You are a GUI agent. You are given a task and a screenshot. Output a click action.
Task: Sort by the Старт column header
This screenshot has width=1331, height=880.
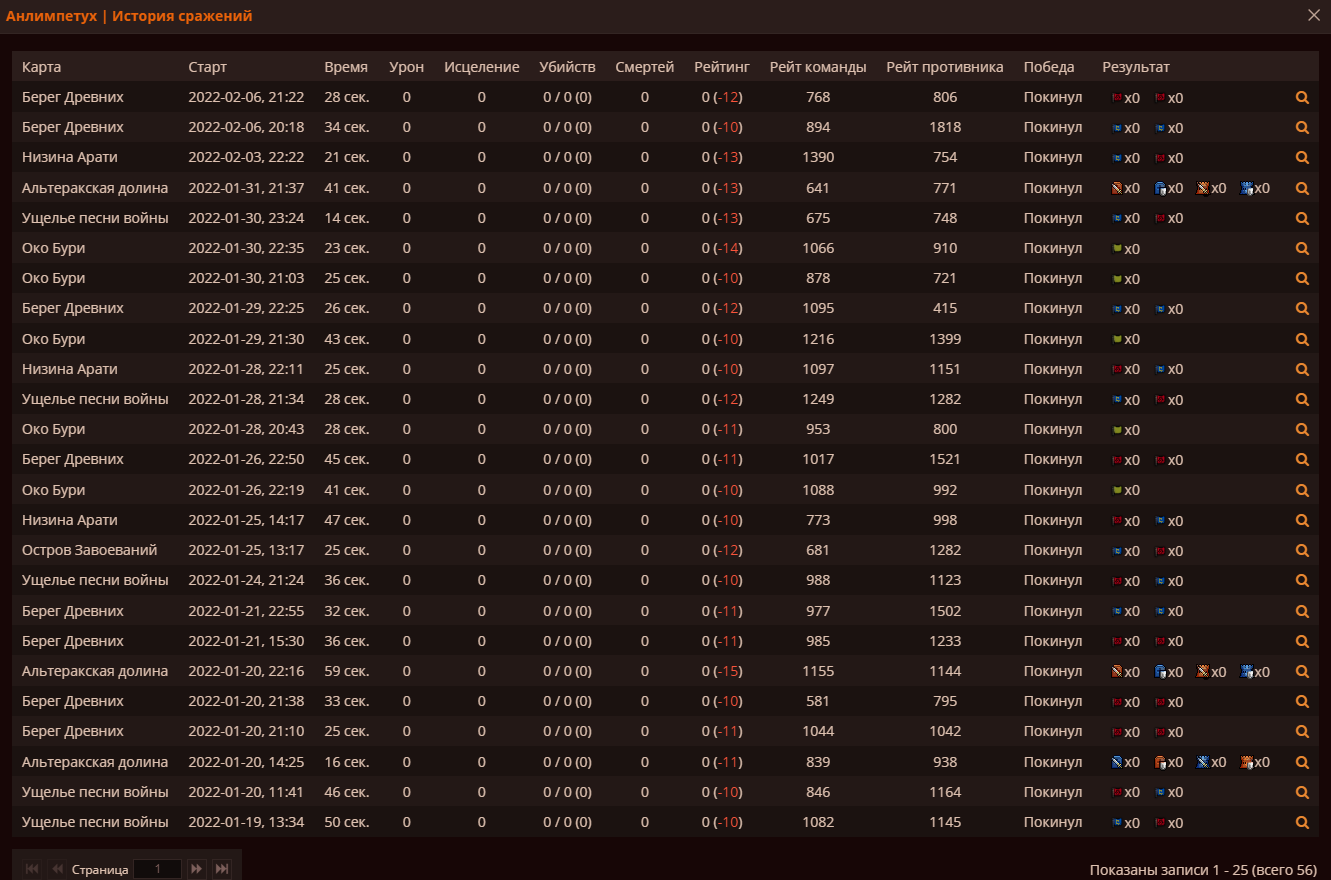(x=207, y=67)
